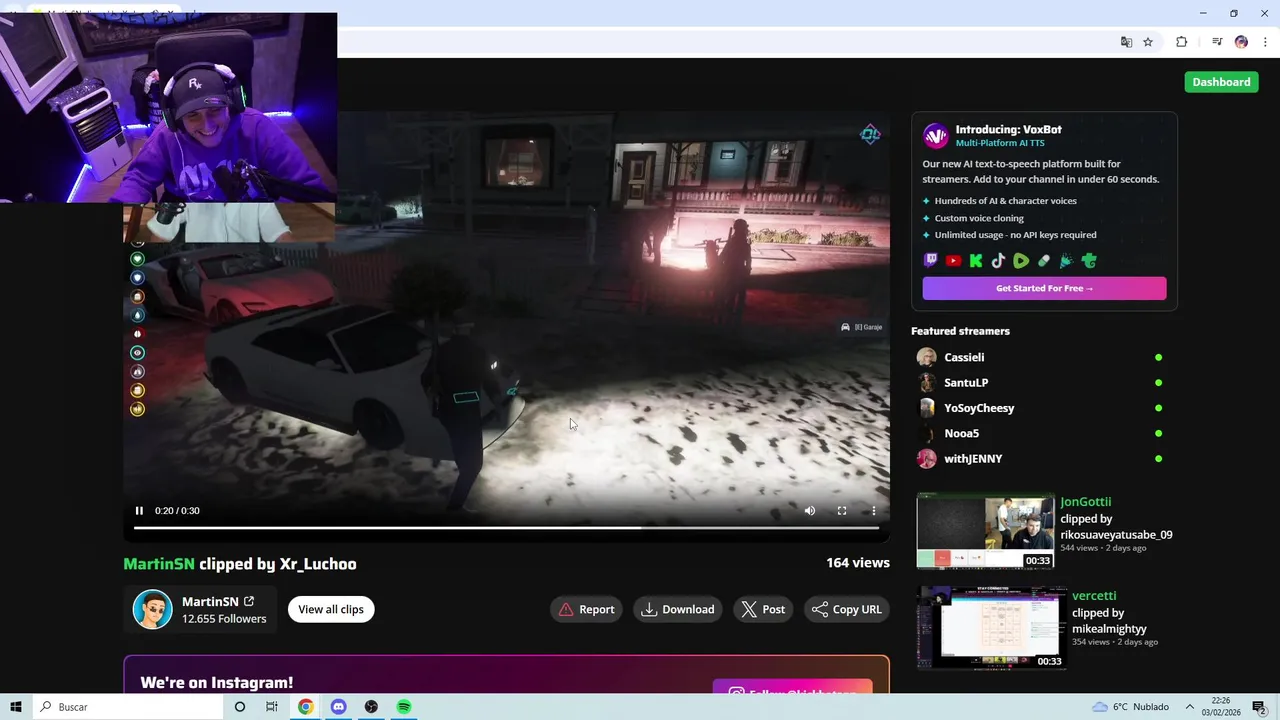This screenshot has height=720, width=1280.
Task: Click the party popper icon in VoxBot ad
Action: coord(1066,261)
